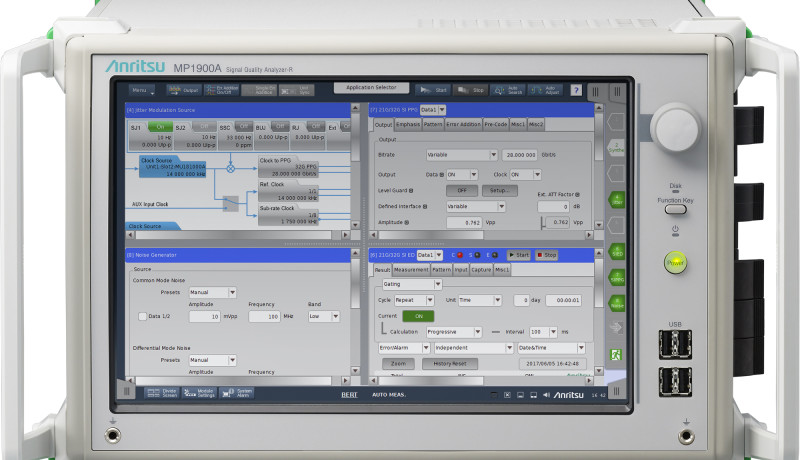Run Auto Adjust from the toolbar
The height and width of the screenshot is (460, 800).
click(545, 90)
